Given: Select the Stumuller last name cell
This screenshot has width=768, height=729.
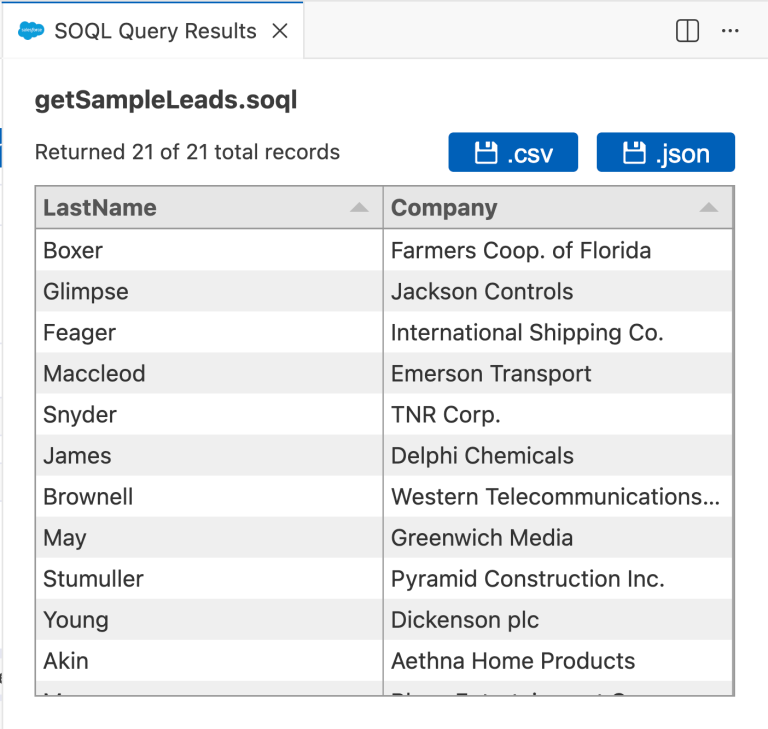Looking at the screenshot, I should pyautogui.click(x=209, y=579).
